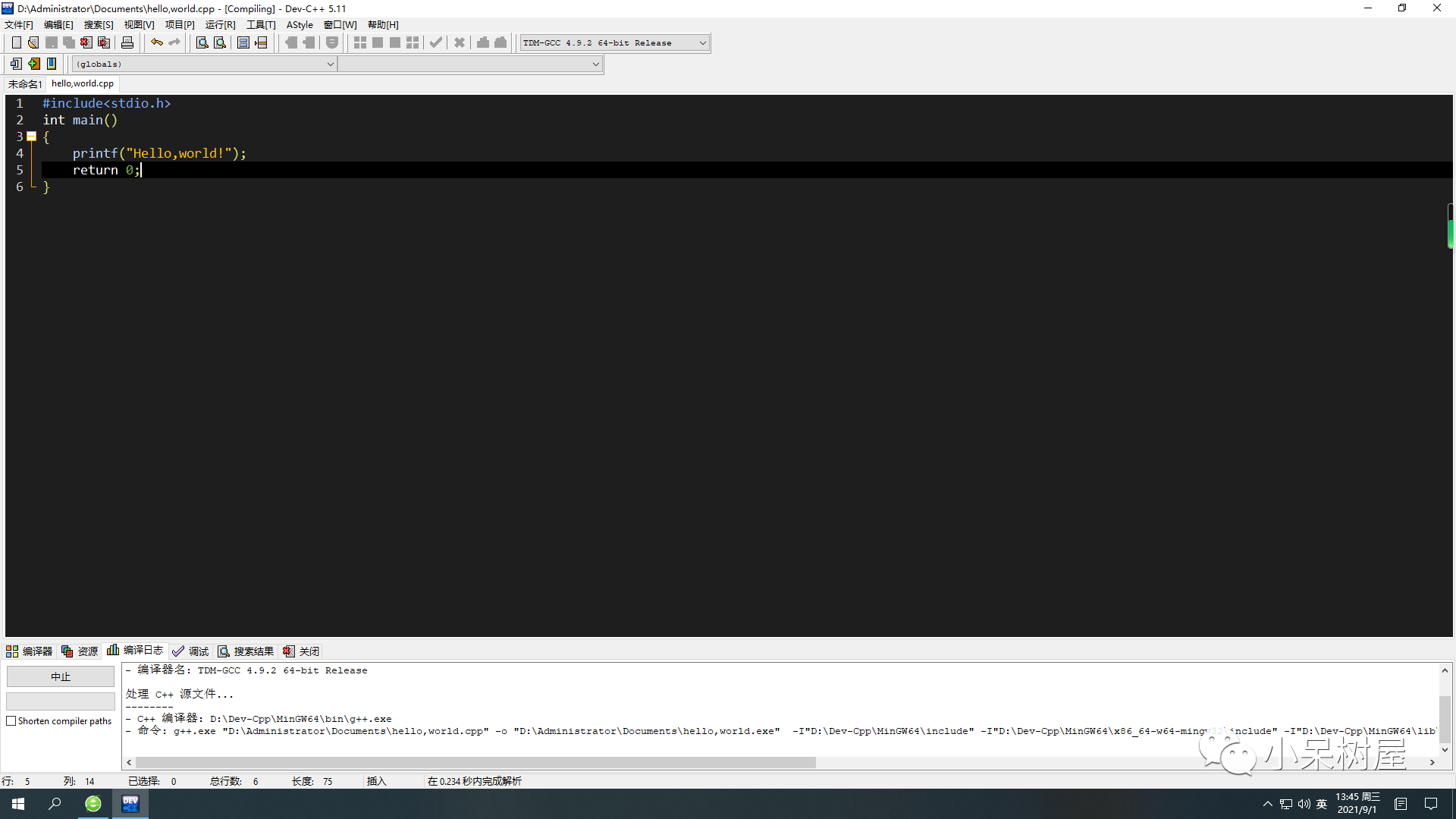This screenshot has width=1456, height=819.
Task: Toggle Shorten compiler paths checkbox
Action: tap(11, 721)
